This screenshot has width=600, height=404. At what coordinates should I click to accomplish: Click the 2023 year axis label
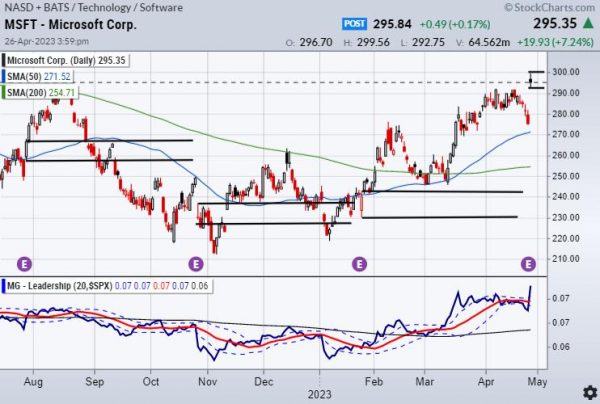tap(320, 394)
